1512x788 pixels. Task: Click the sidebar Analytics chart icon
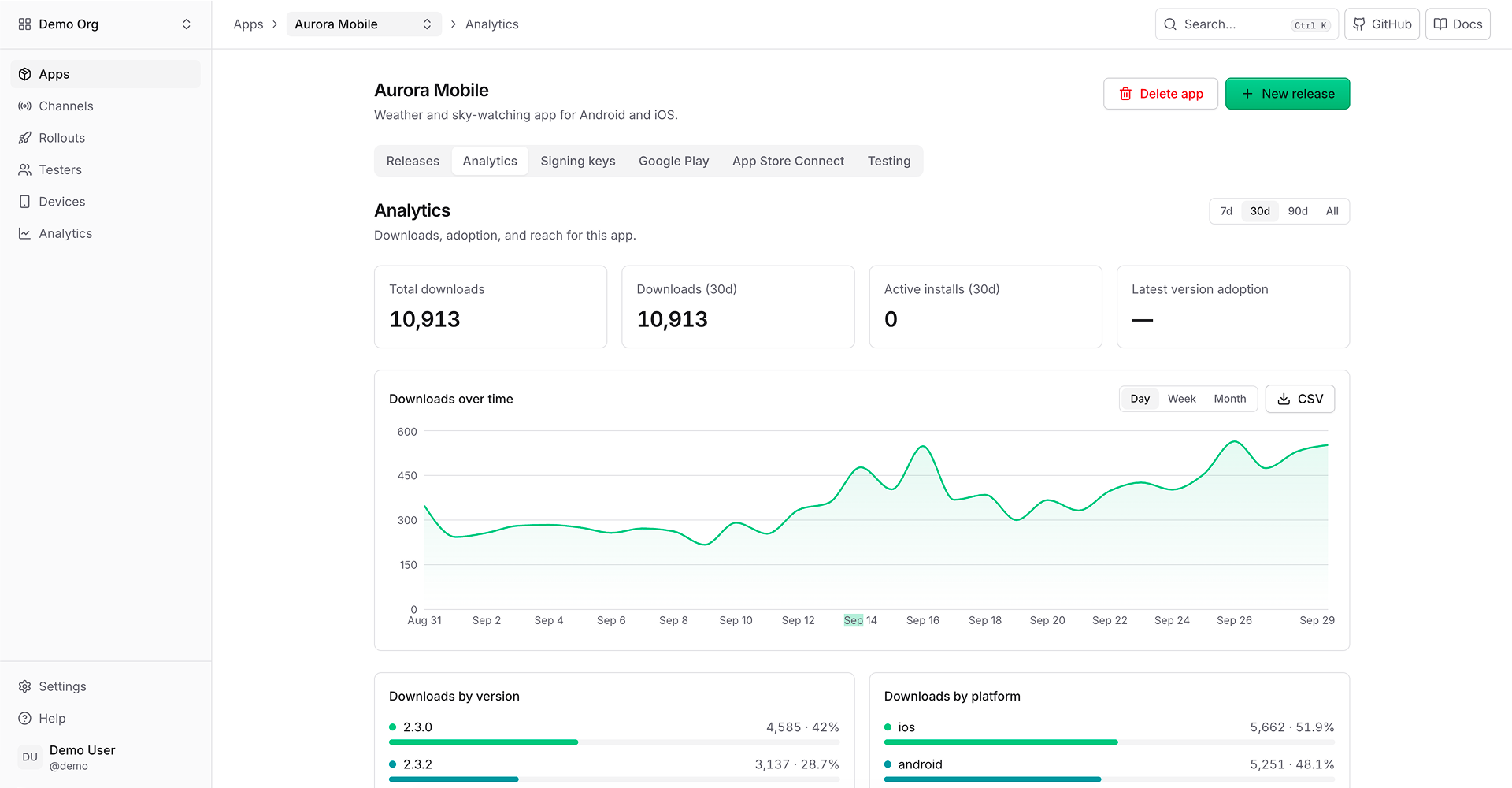[25, 233]
